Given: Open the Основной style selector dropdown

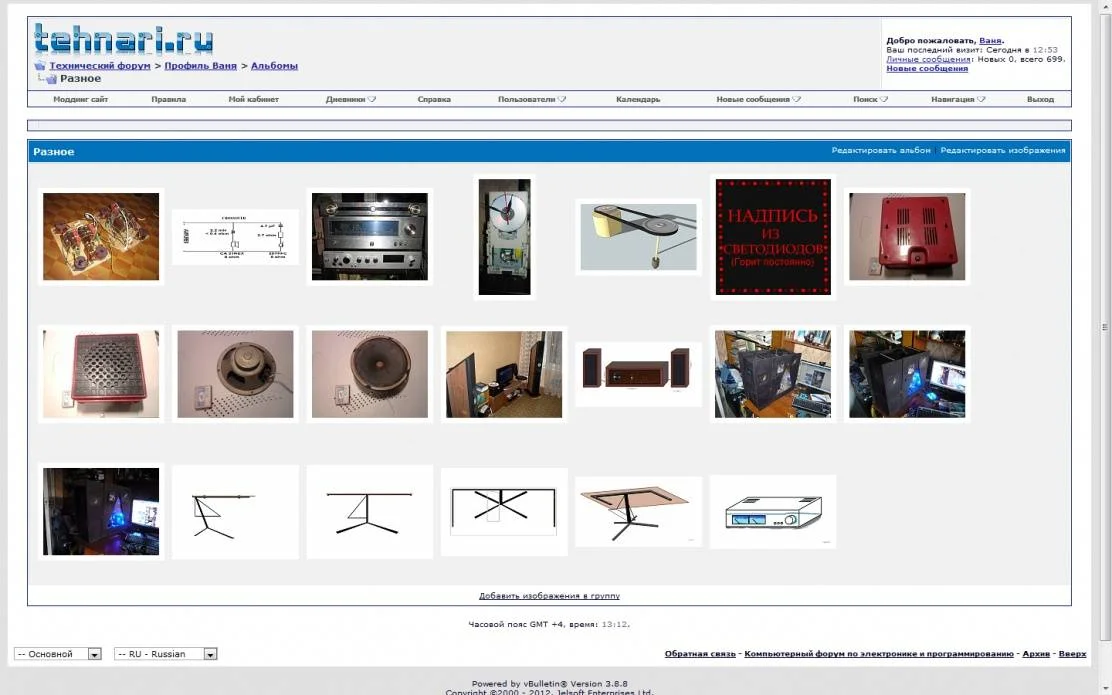Looking at the screenshot, I should [x=58, y=654].
